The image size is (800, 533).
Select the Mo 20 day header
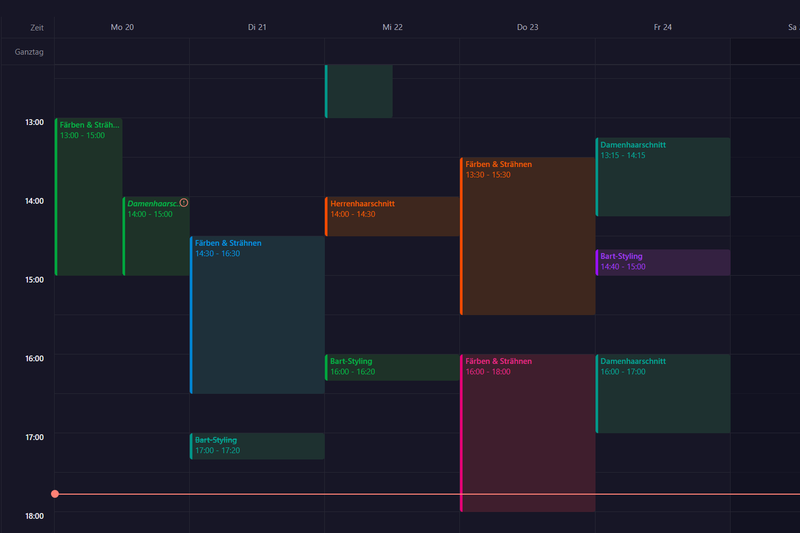point(122,27)
